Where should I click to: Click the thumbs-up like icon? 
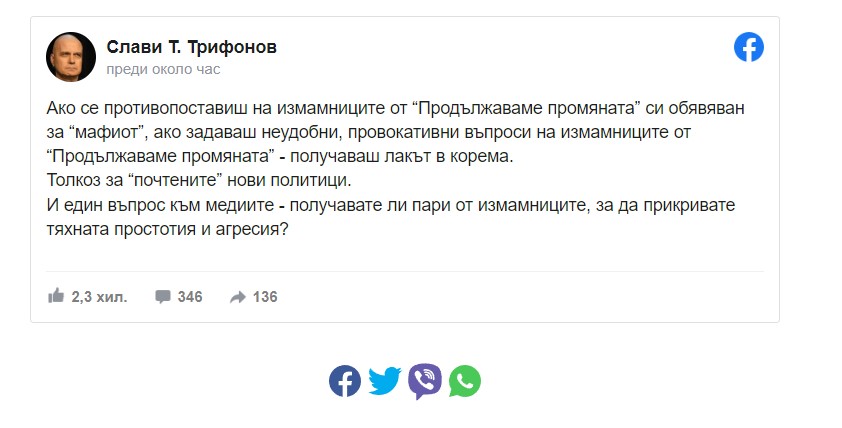click(x=56, y=296)
